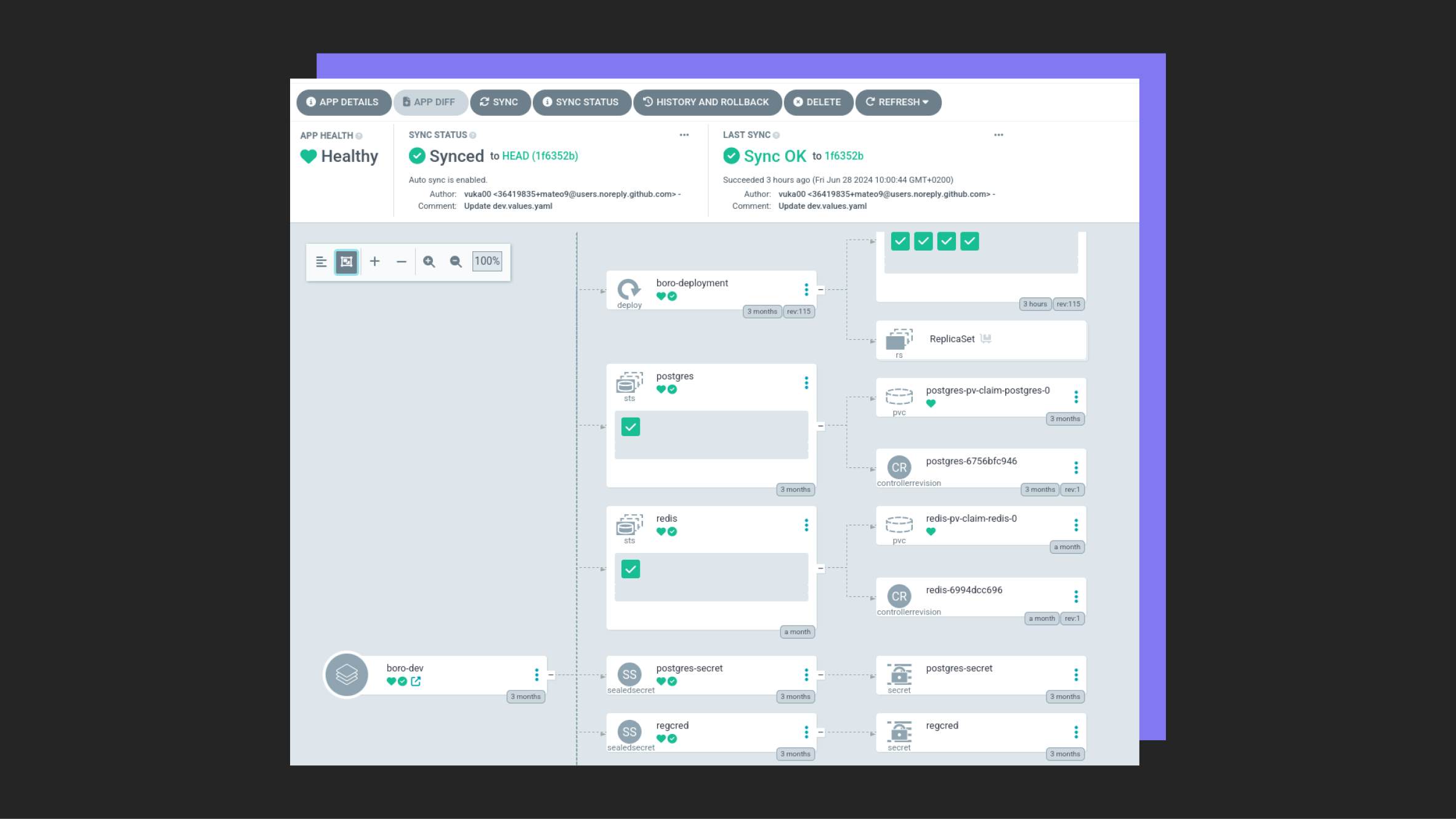
Task: Open the Last Sync section's three-dot menu
Action: click(x=998, y=135)
